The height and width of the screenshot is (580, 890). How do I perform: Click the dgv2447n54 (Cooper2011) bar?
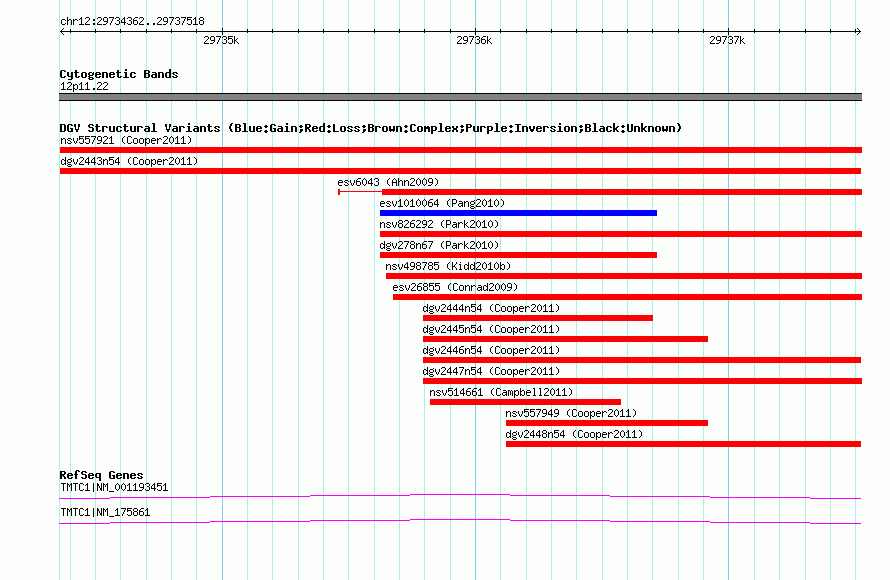coord(642,381)
